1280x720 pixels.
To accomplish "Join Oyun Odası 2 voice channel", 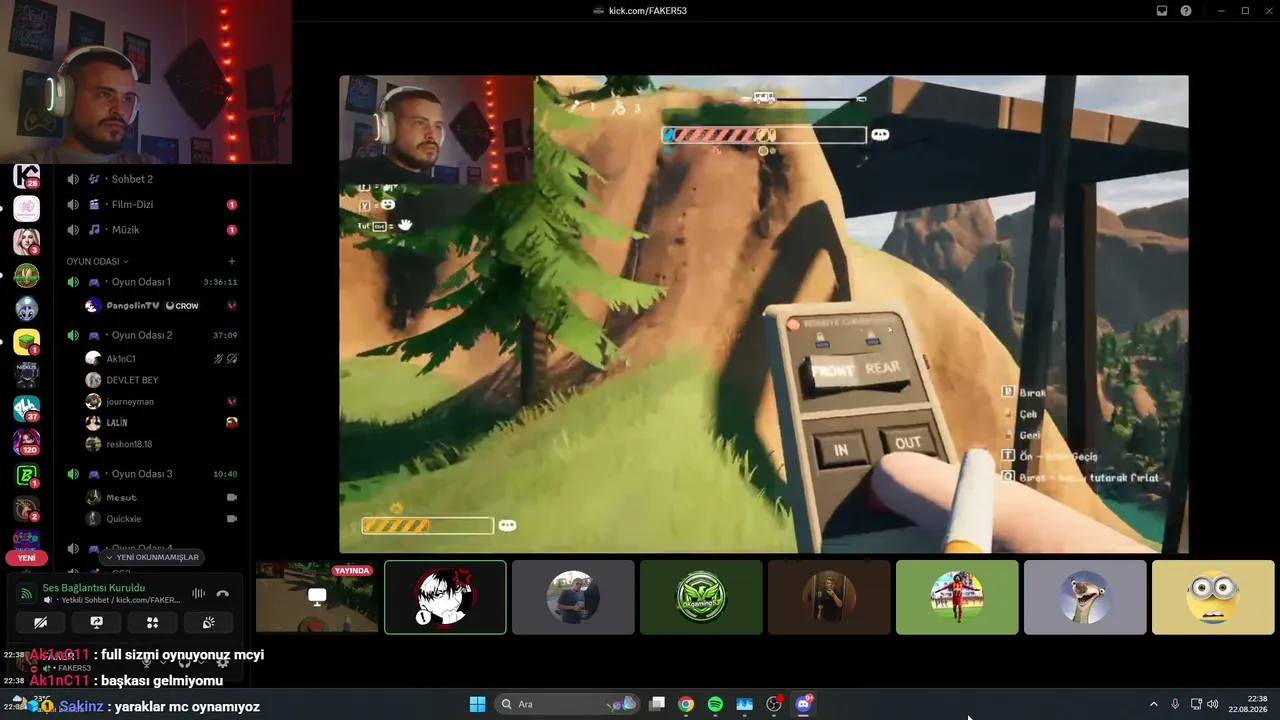I will 152,335.
